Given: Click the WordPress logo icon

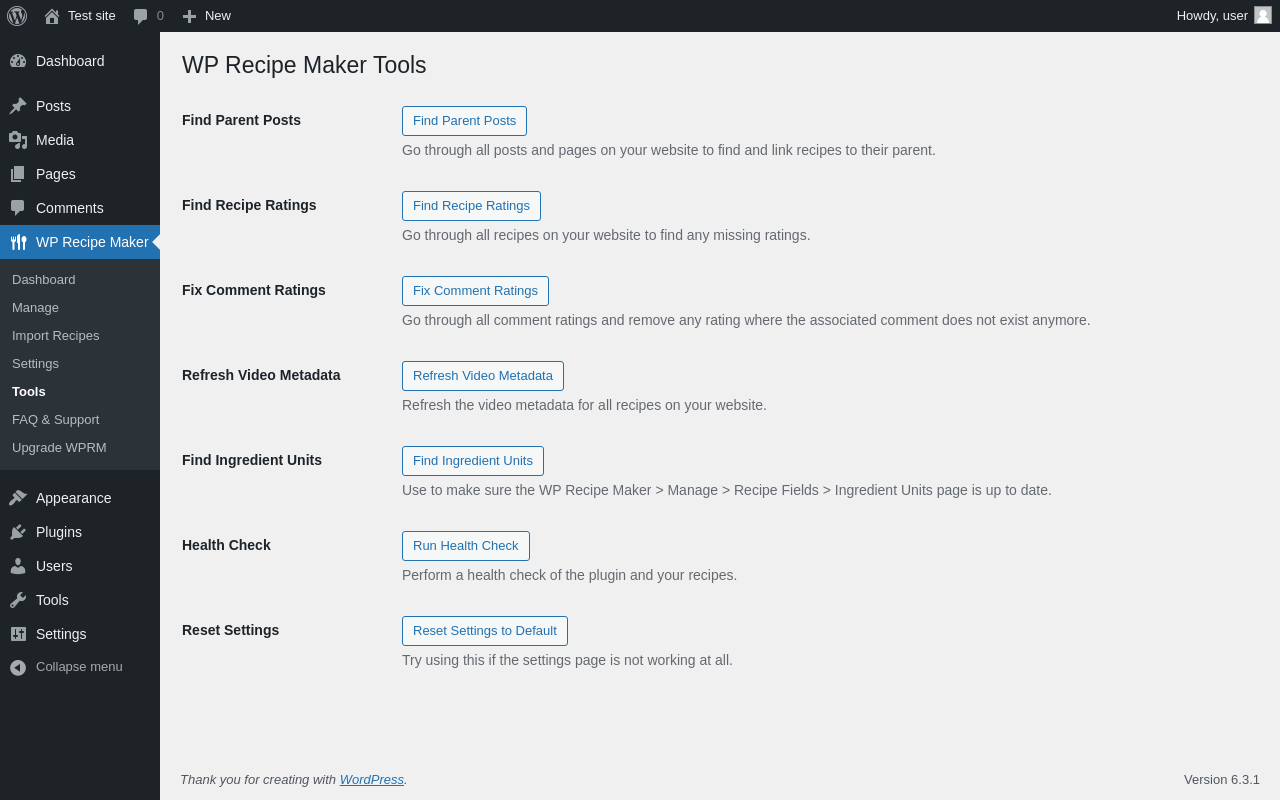Looking at the screenshot, I should 17,16.
